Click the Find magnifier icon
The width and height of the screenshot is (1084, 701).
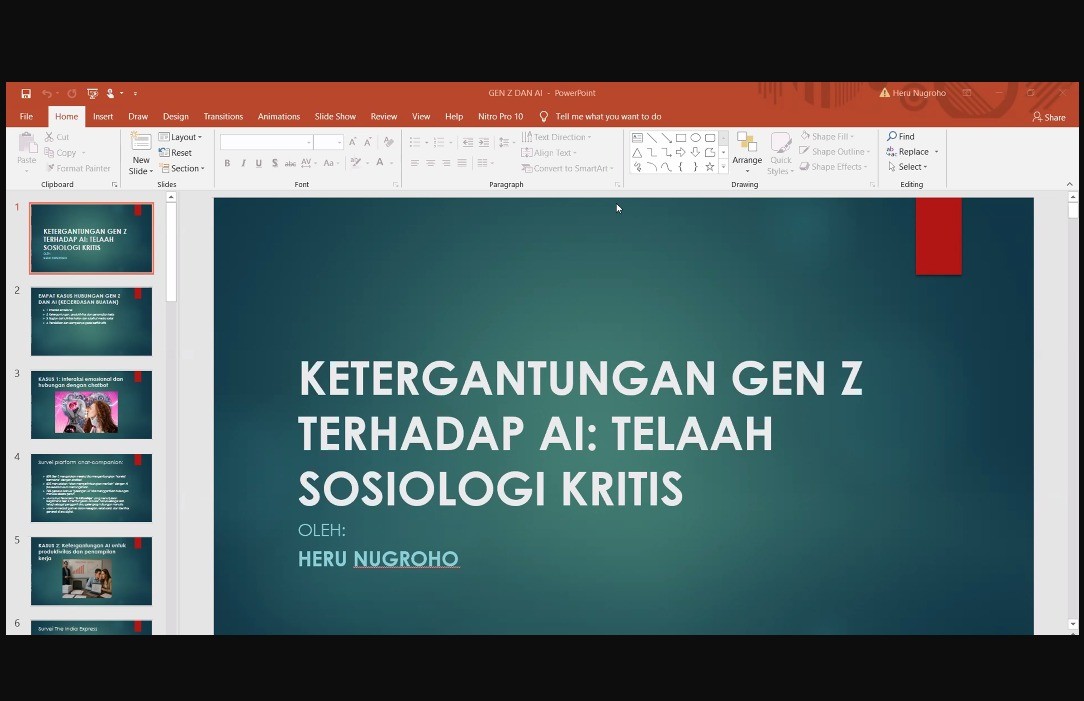click(x=892, y=136)
